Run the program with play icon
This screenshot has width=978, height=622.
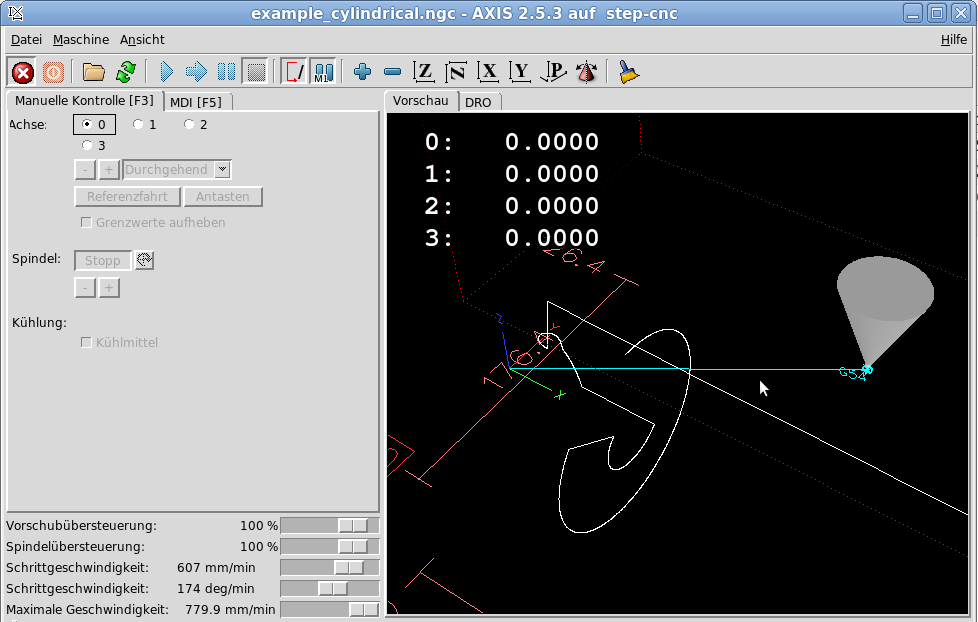tap(167, 72)
